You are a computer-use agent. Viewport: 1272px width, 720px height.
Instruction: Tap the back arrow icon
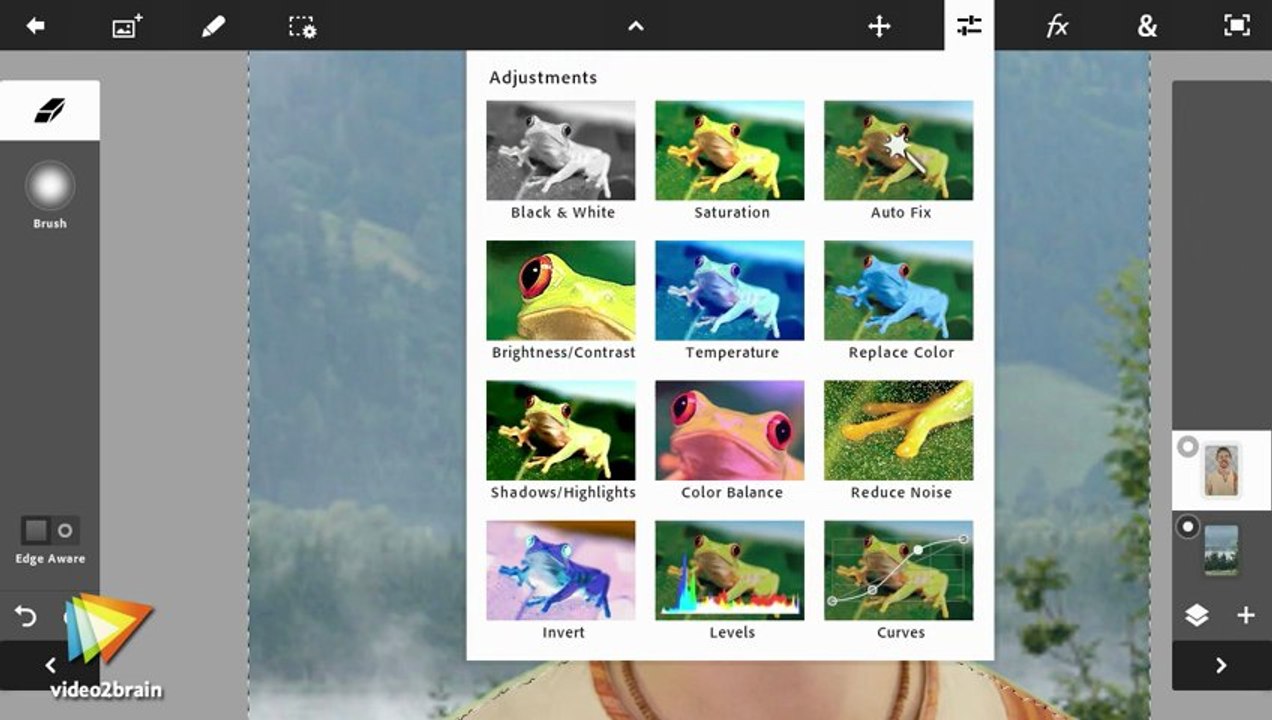[36, 26]
